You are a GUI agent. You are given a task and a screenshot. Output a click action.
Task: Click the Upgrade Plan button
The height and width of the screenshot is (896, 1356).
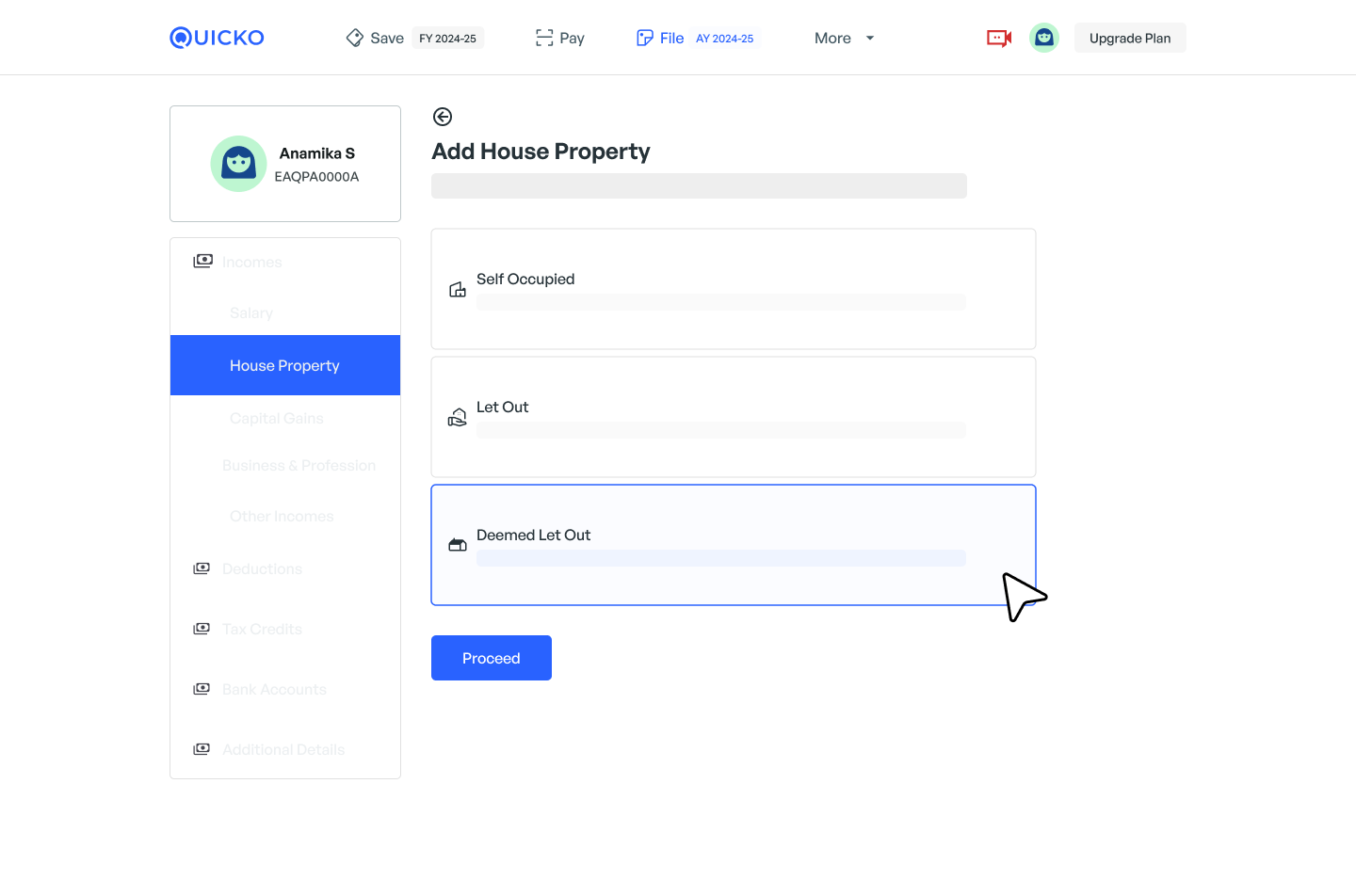click(x=1129, y=38)
